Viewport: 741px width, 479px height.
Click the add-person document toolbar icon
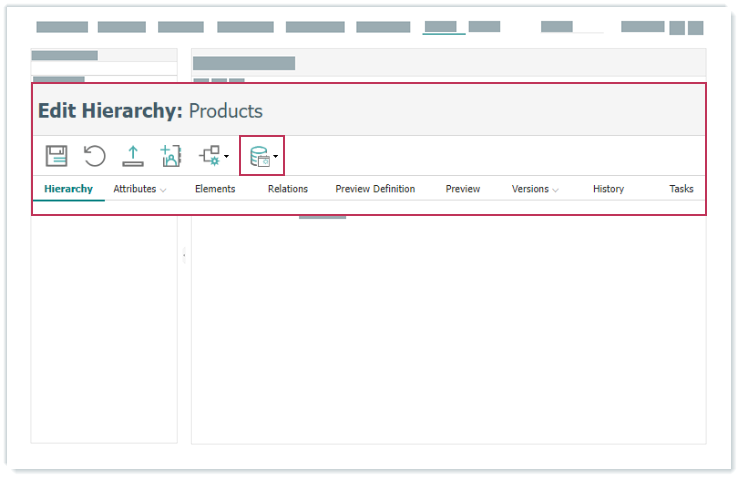(x=171, y=156)
